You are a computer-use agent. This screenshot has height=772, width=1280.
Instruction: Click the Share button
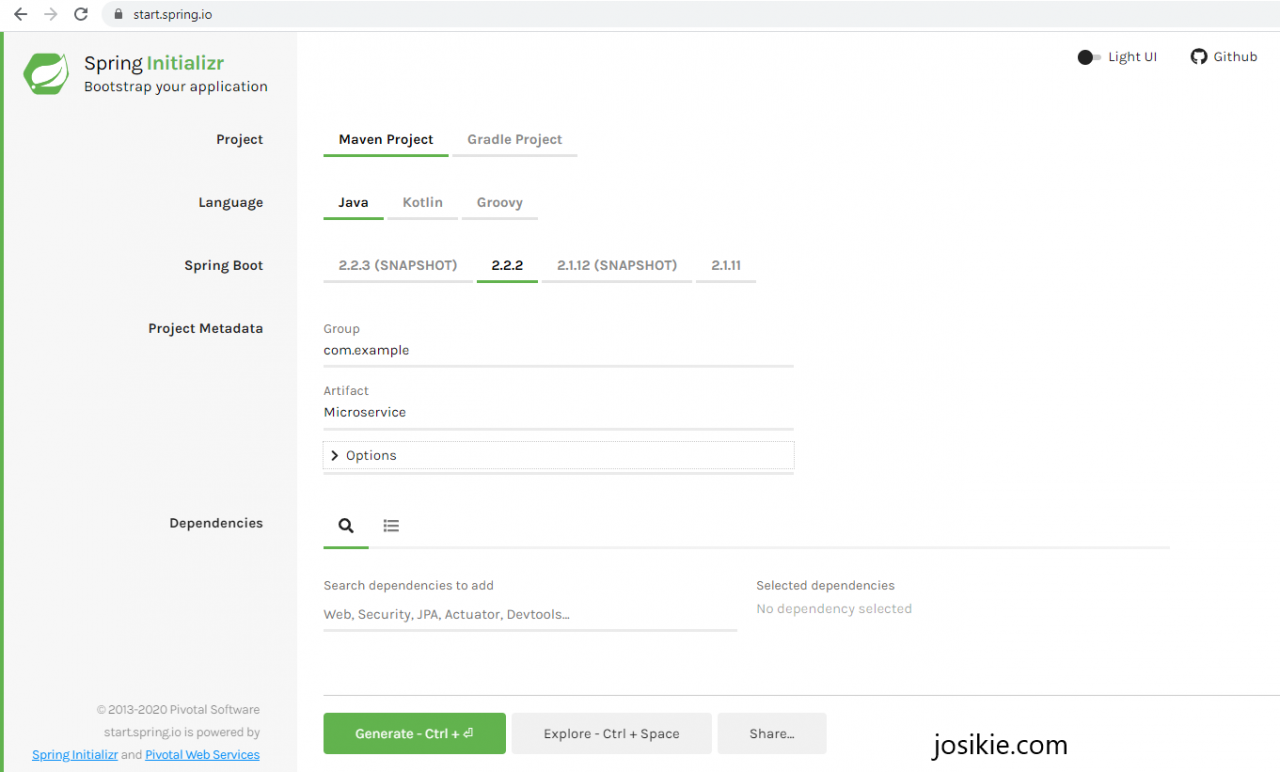point(771,733)
